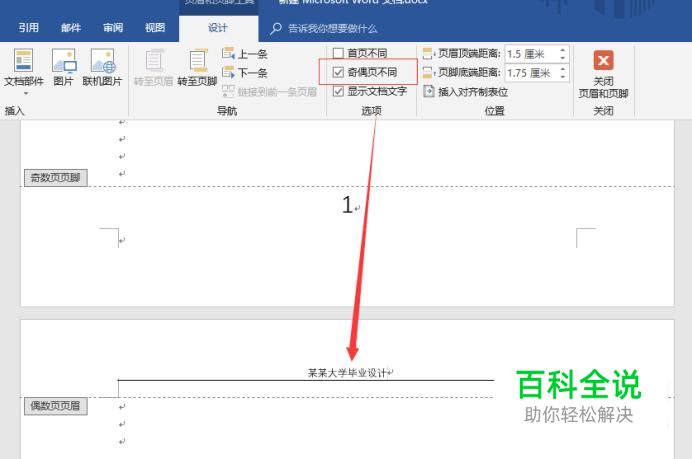Click the 页脚底端距离 icon
This screenshot has width=692, height=459.
tap(428, 72)
